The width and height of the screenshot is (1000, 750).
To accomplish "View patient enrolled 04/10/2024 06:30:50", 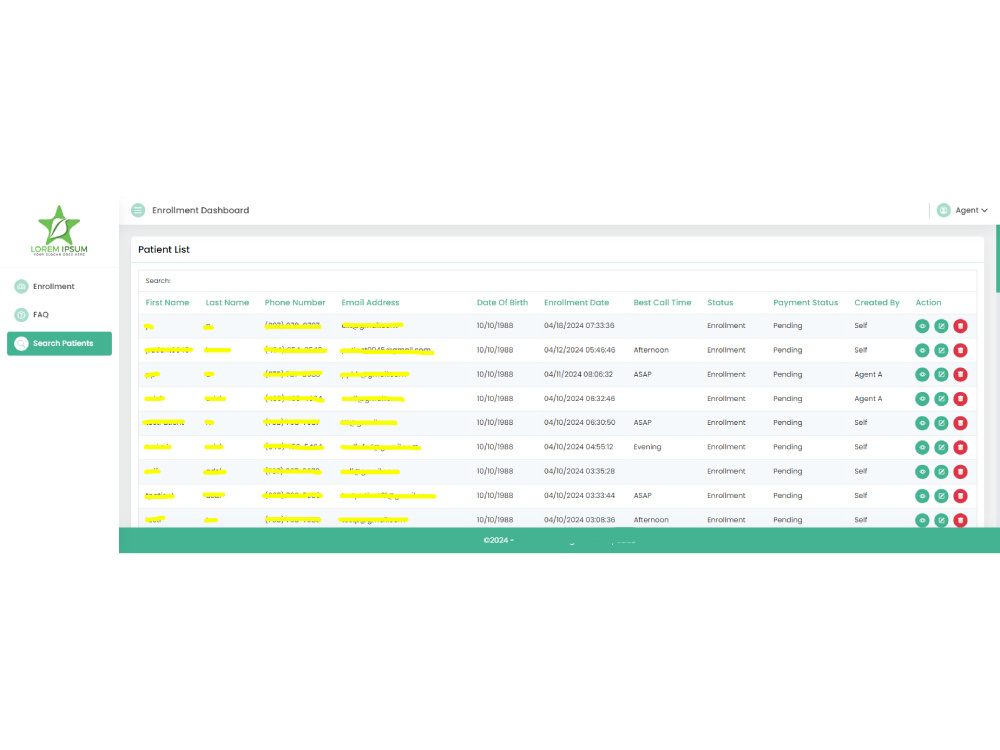I will pos(922,423).
